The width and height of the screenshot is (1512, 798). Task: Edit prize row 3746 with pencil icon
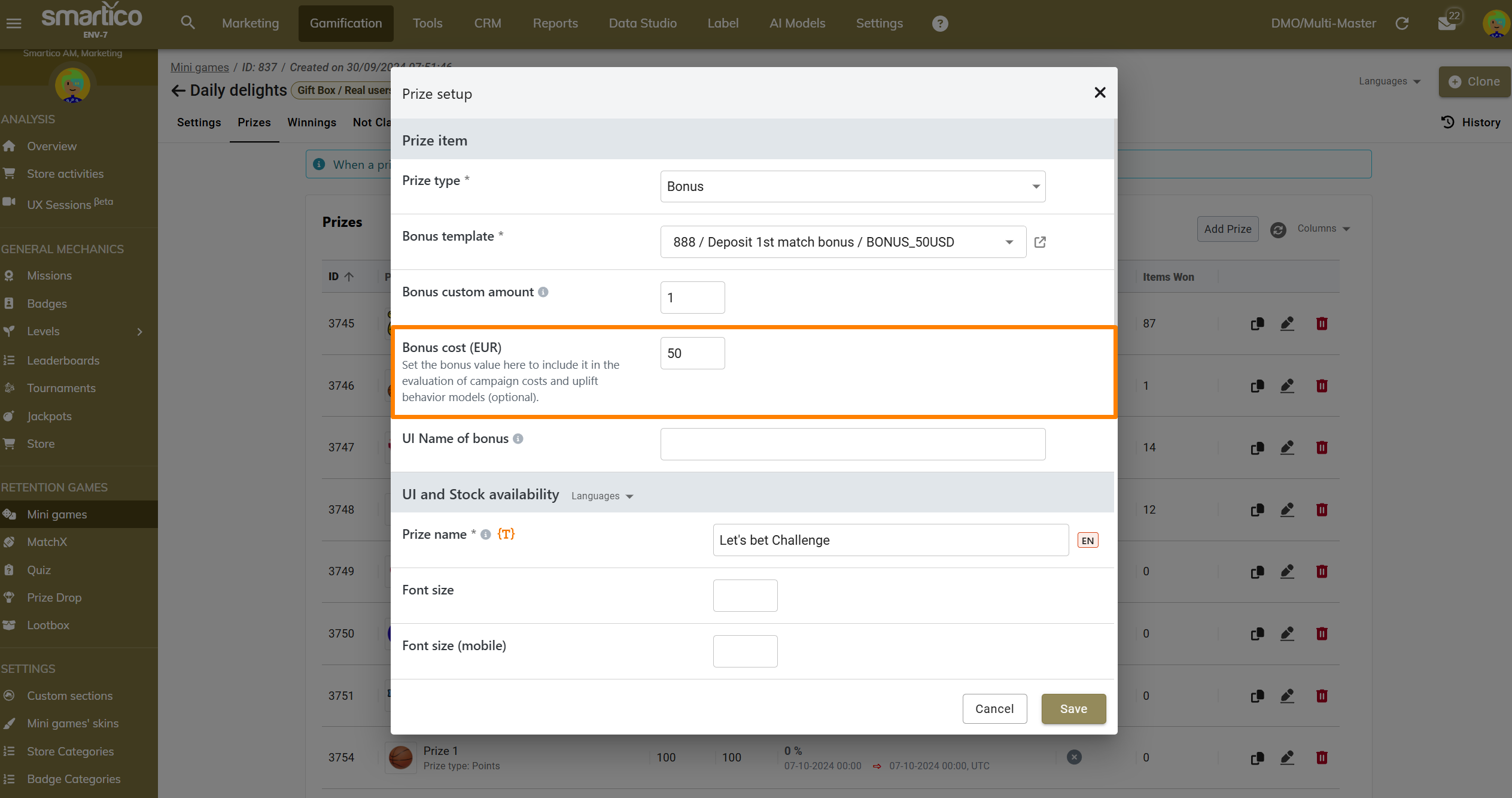coord(1287,386)
